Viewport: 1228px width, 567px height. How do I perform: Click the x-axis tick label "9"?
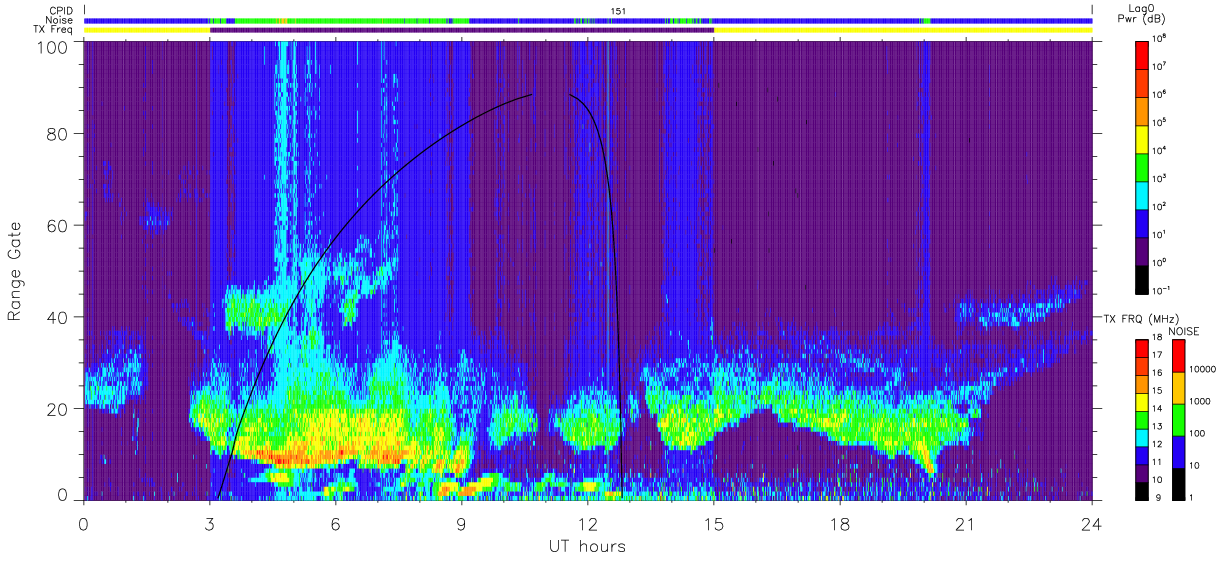(461, 524)
